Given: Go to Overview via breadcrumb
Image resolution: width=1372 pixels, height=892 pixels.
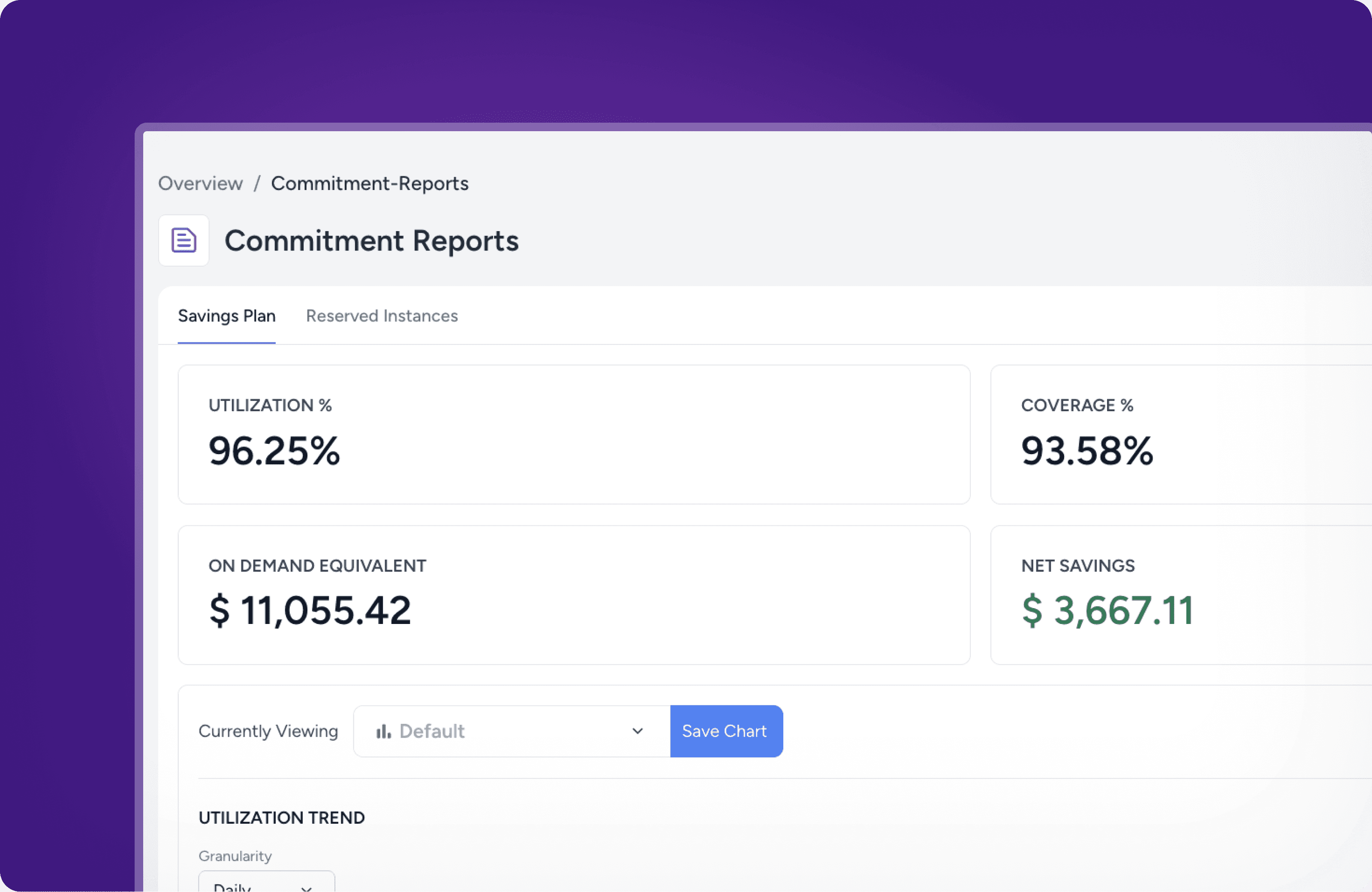Looking at the screenshot, I should pyautogui.click(x=200, y=184).
